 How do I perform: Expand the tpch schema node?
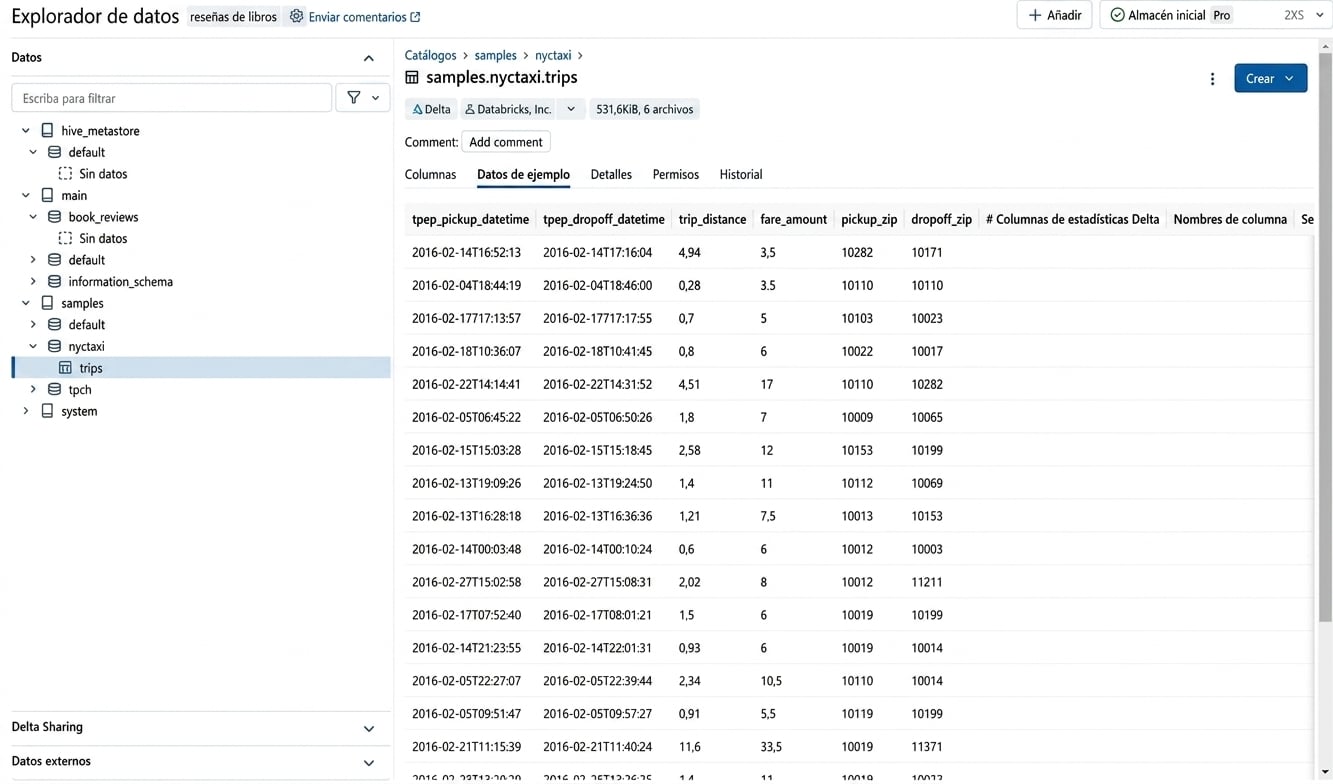(33, 390)
